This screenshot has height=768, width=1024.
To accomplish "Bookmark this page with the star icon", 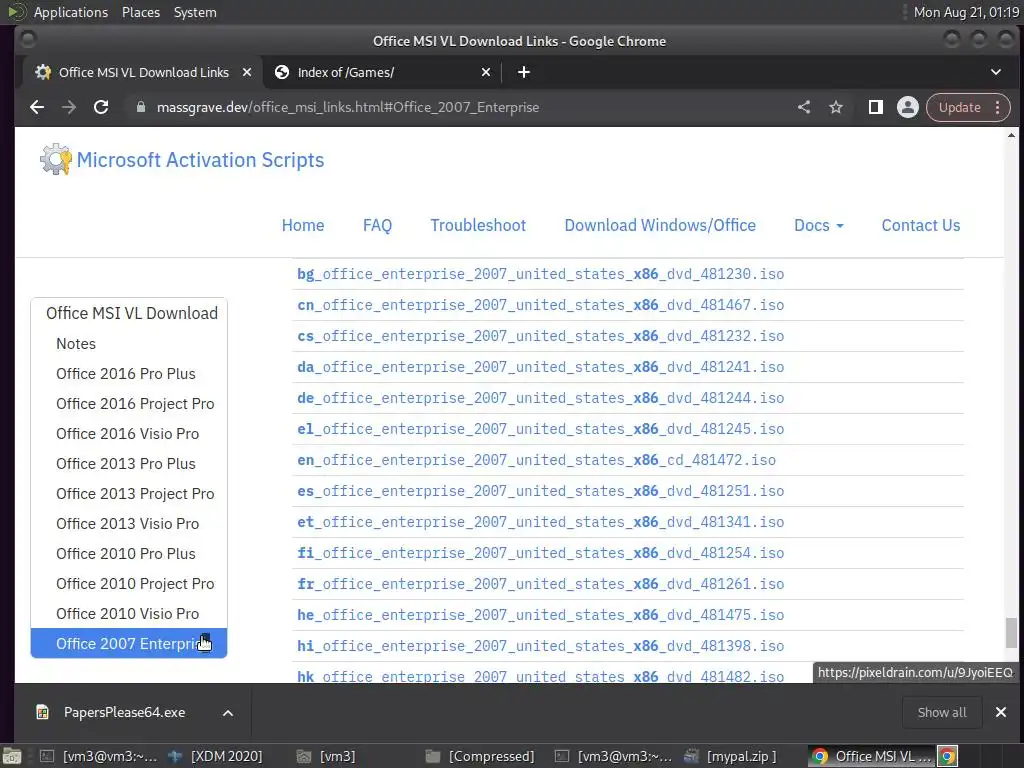I will (836, 107).
